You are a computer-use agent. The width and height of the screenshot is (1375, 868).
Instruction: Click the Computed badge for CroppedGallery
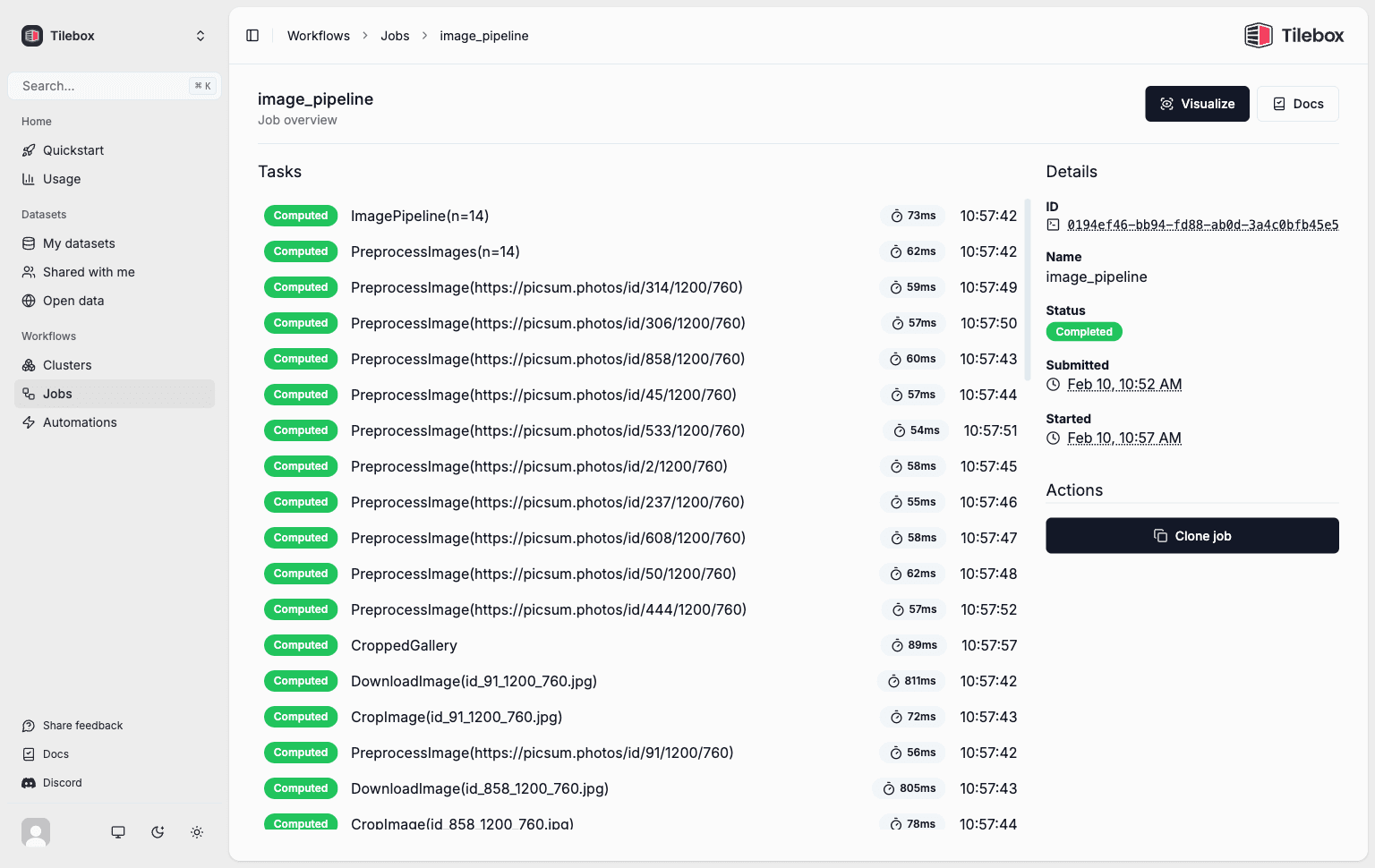coord(301,645)
